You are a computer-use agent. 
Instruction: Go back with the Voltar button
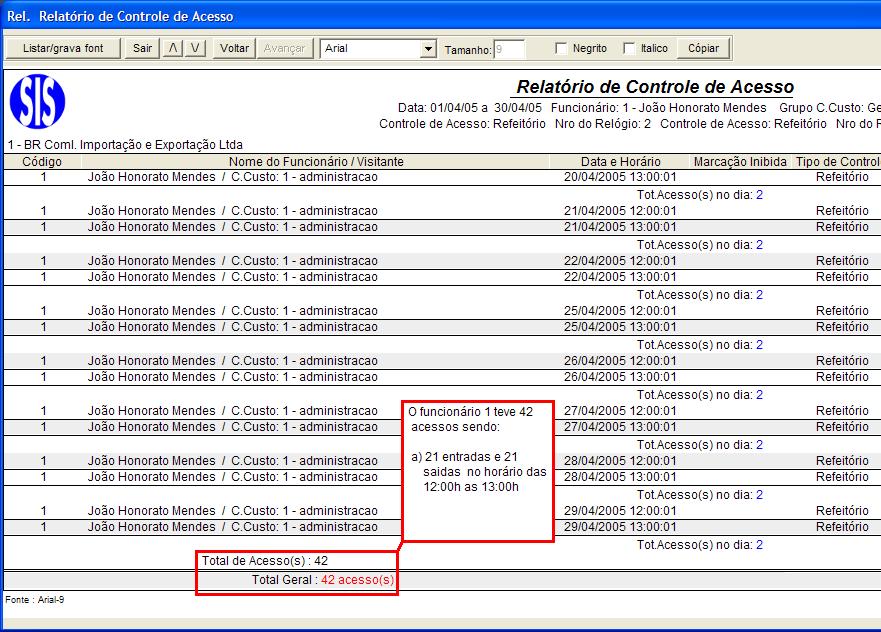pos(234,48)
